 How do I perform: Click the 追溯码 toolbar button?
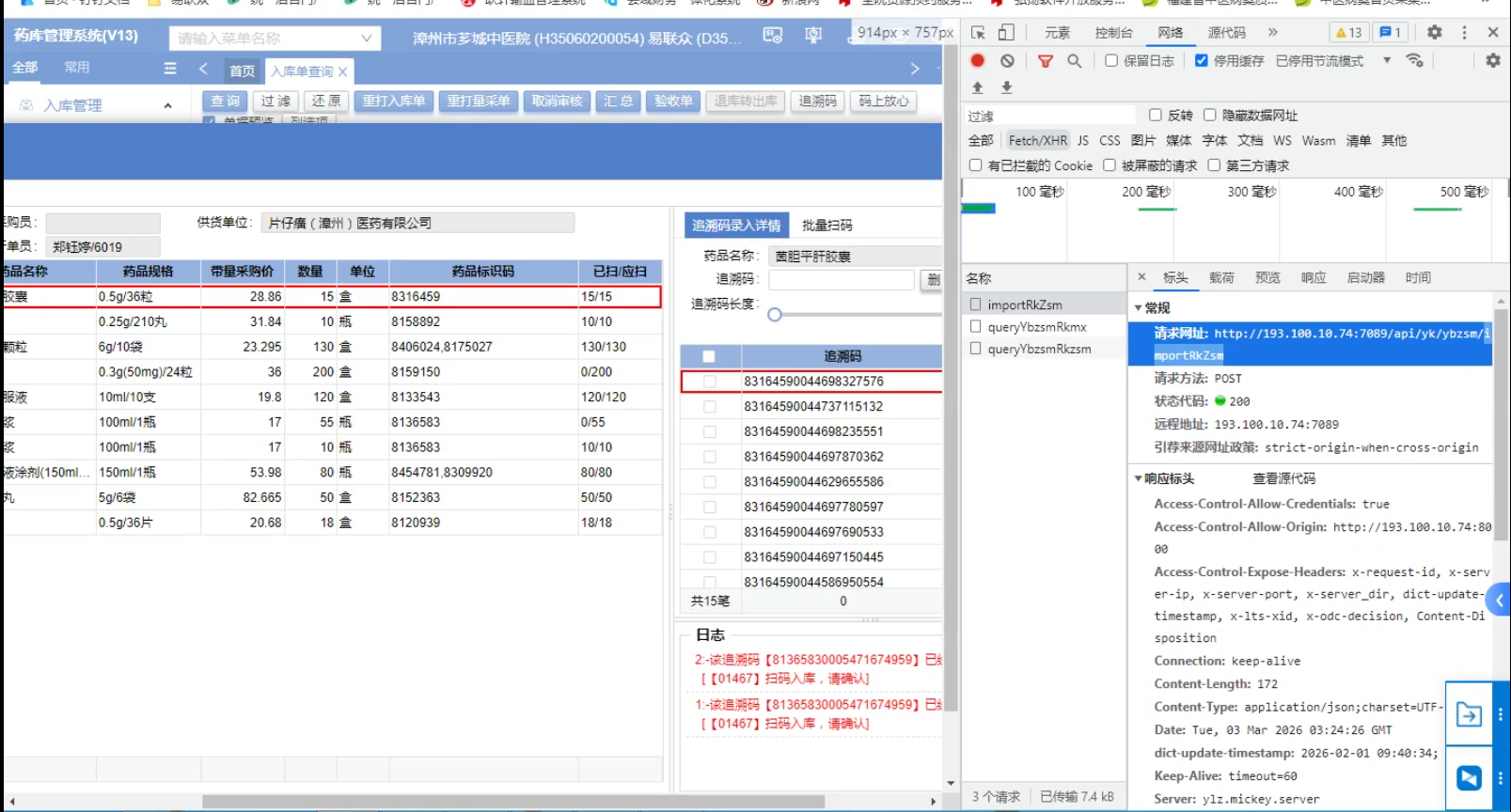[818, 101]
